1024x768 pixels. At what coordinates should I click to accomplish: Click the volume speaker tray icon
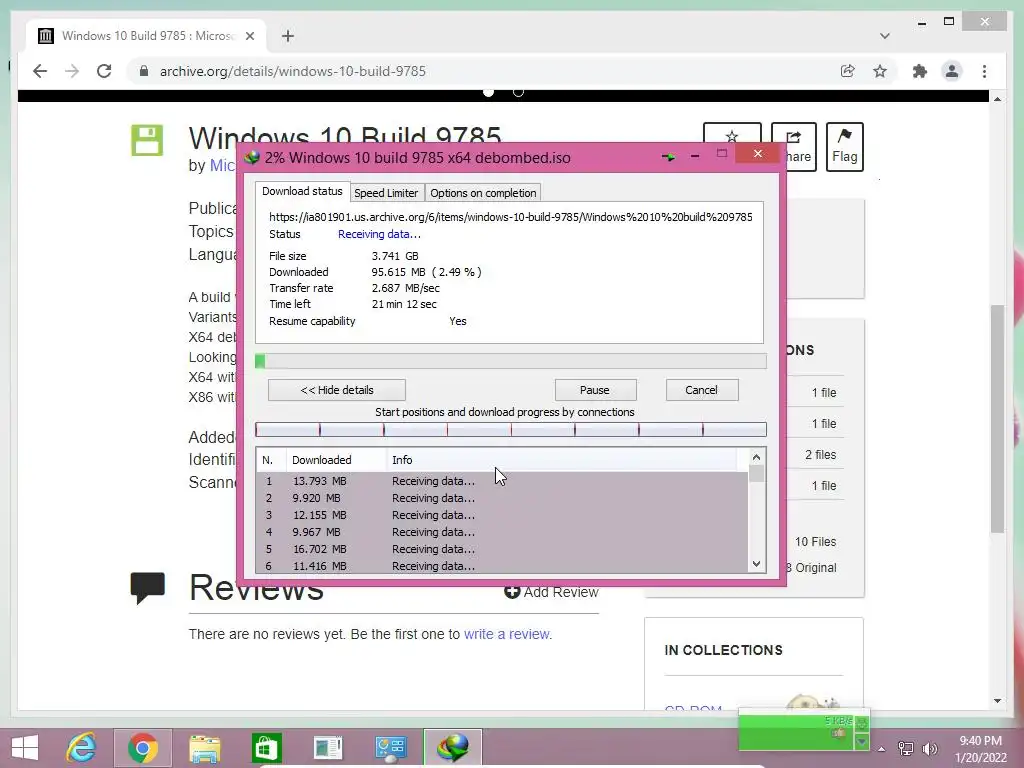[x=929, y=748]
